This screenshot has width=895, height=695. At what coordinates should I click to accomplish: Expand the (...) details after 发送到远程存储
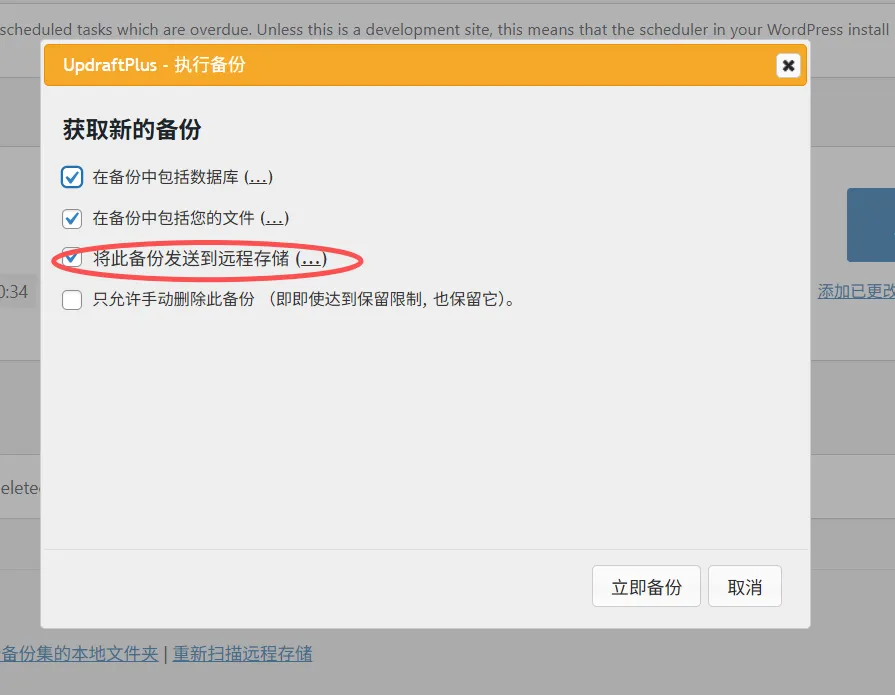[312, 259]
